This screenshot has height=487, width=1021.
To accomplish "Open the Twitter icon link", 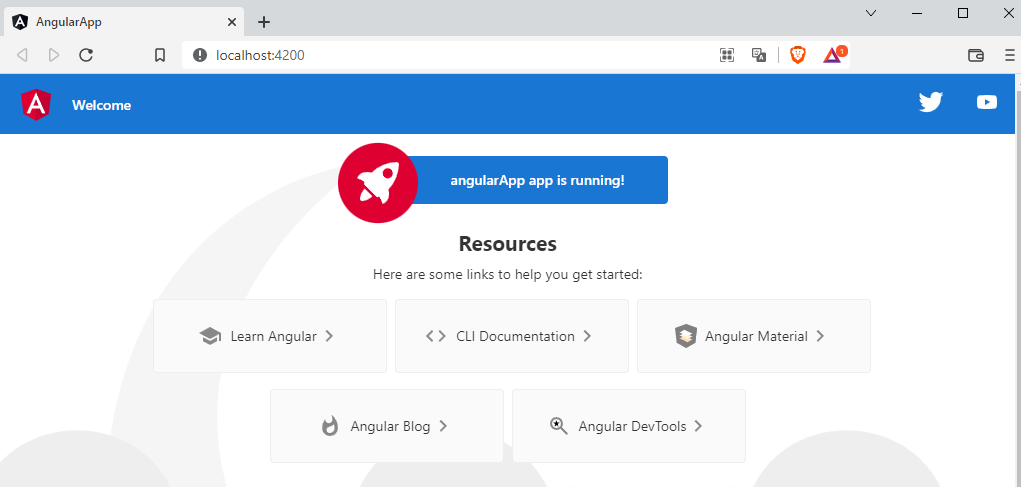I will [931, 102].
